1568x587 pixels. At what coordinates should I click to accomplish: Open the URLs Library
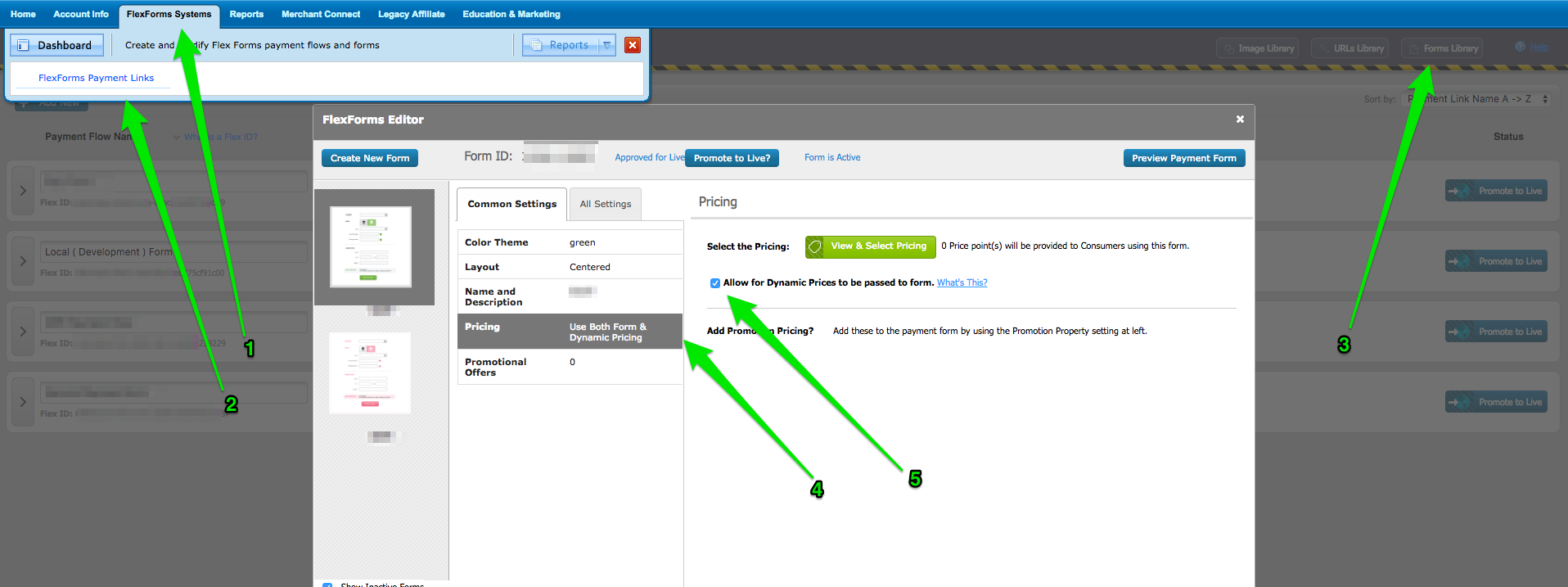pyautogui.click(x=1349, y=48)
